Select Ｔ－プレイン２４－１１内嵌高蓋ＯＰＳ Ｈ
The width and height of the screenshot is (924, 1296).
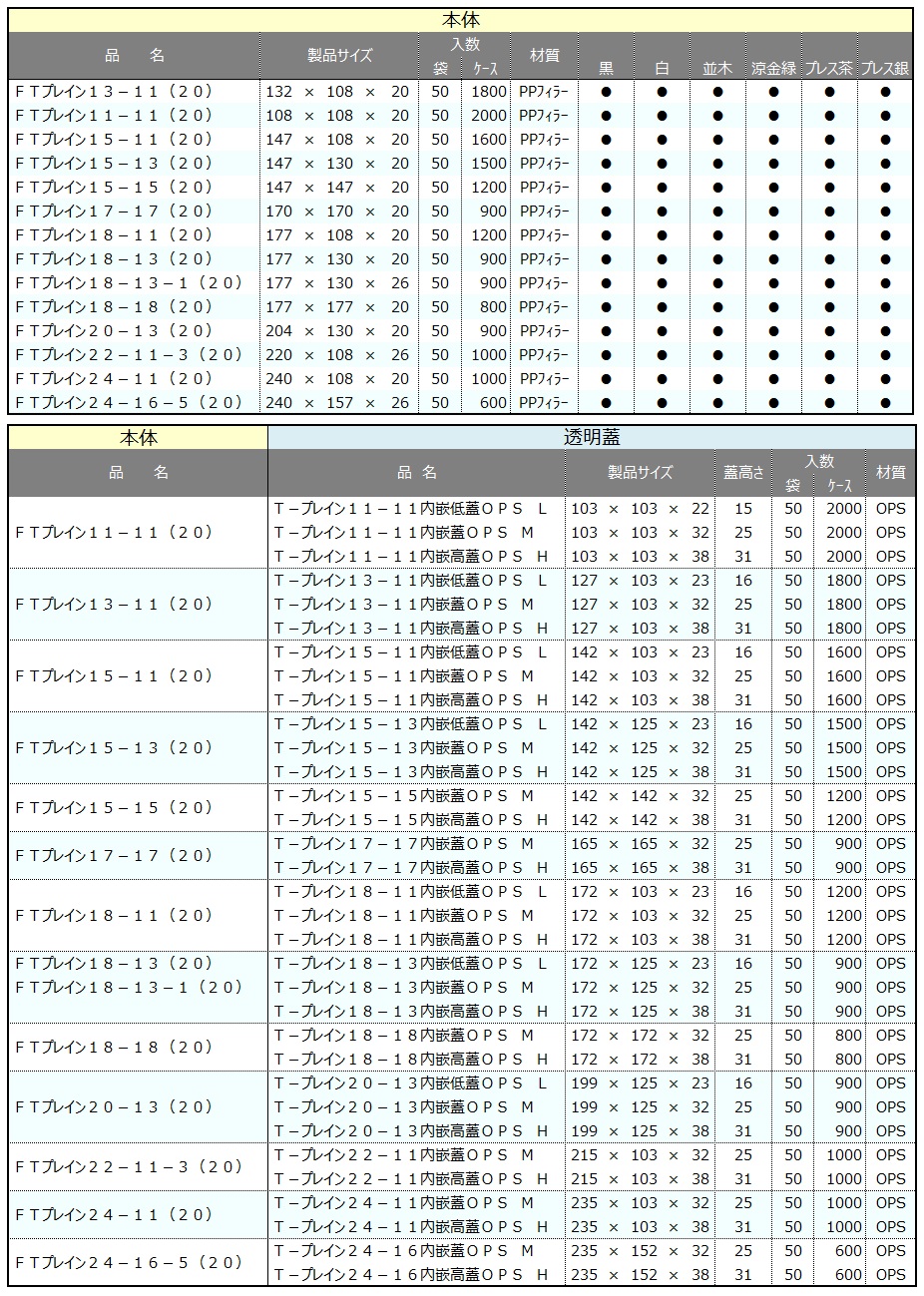(411, 1227)
